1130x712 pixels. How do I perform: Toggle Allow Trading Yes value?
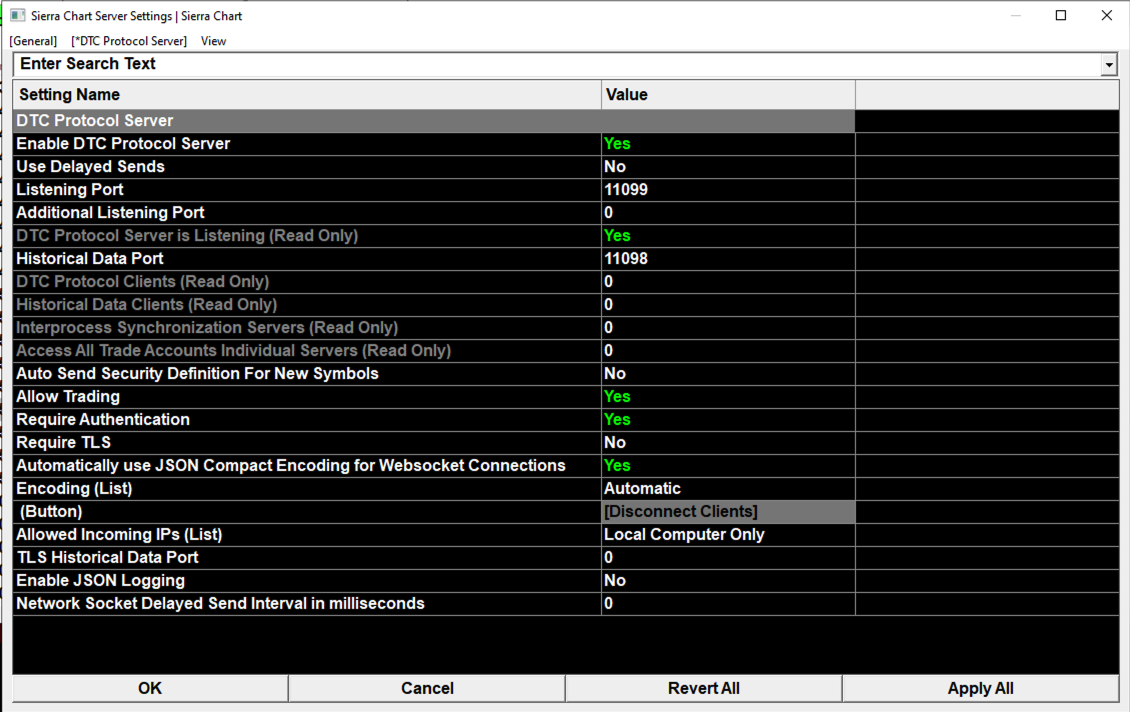729,396
